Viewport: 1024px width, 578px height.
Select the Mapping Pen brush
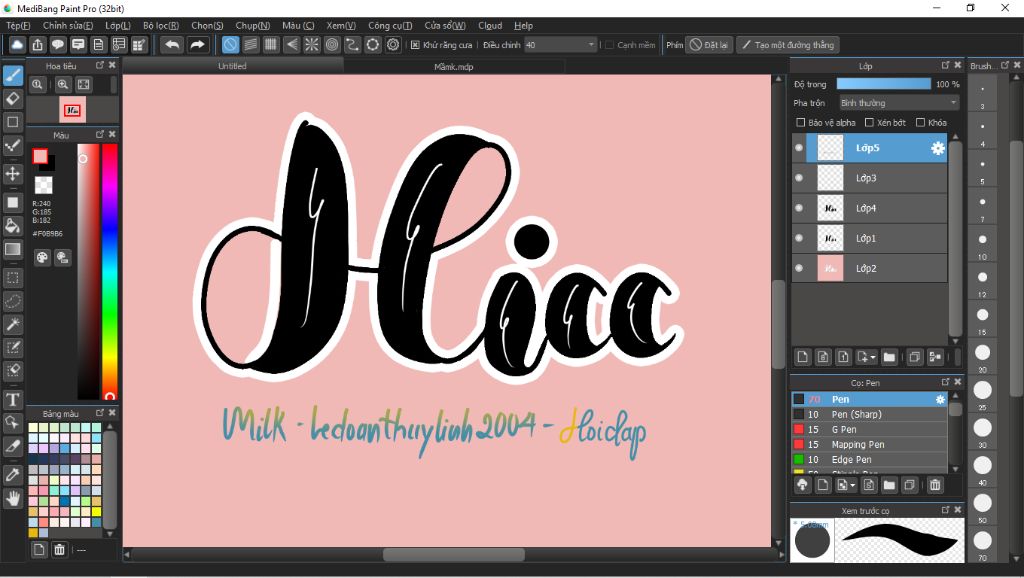[869, 444]
